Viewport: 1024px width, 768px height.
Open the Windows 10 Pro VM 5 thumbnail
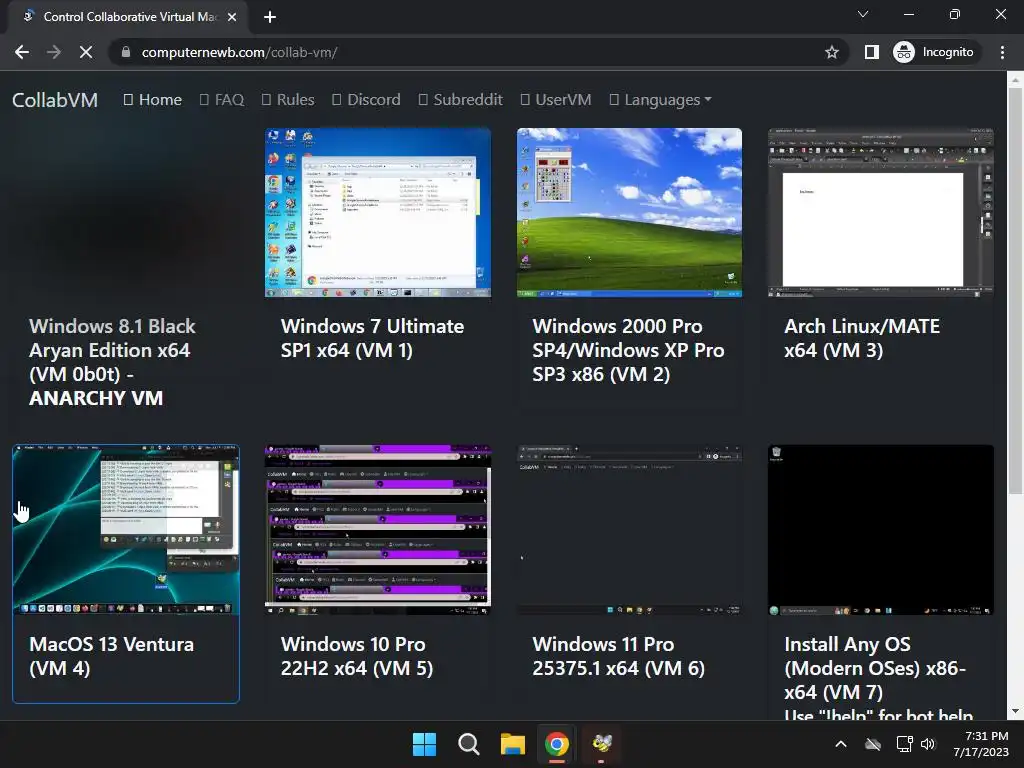tap(377, 530)
